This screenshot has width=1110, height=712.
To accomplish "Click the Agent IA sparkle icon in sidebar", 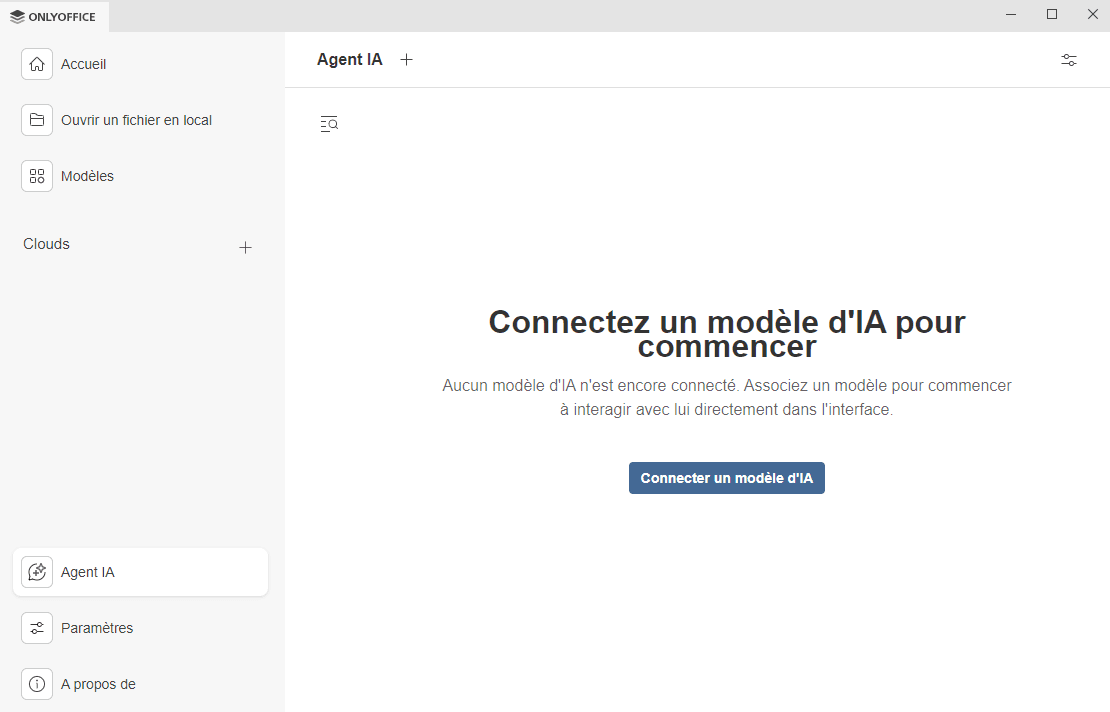I will click(37, 572).
